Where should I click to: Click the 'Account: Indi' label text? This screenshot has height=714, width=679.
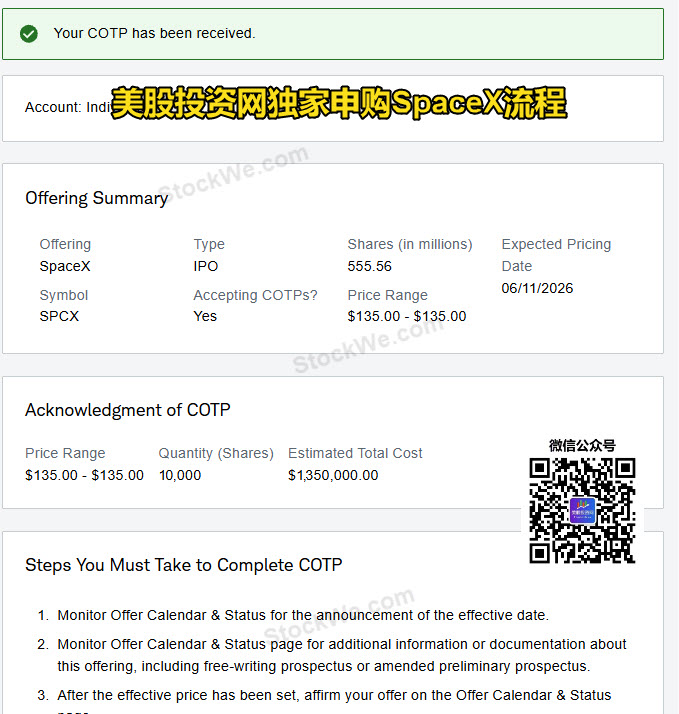68,107
